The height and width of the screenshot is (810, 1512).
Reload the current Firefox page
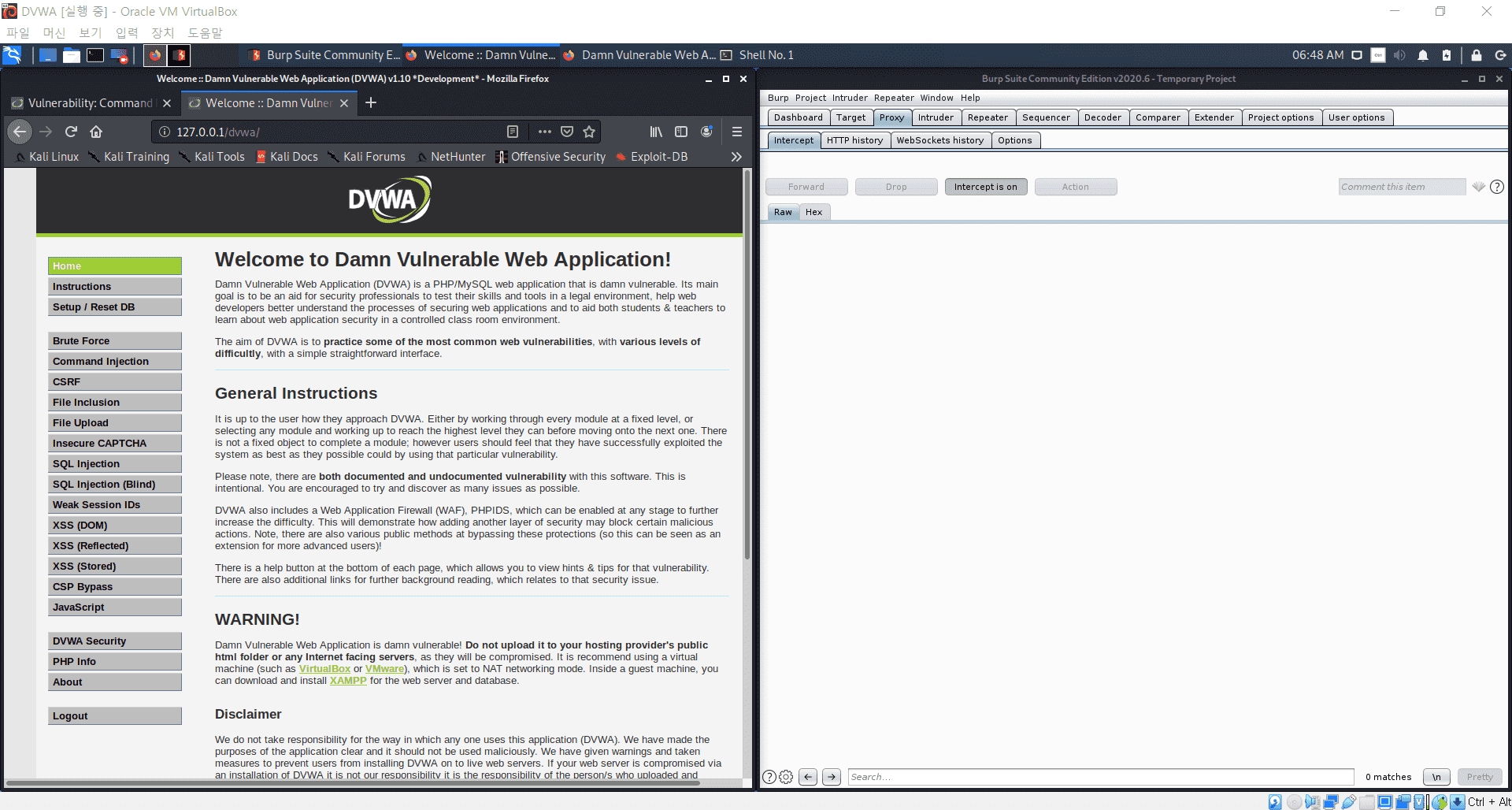click(x=71, y=132)
